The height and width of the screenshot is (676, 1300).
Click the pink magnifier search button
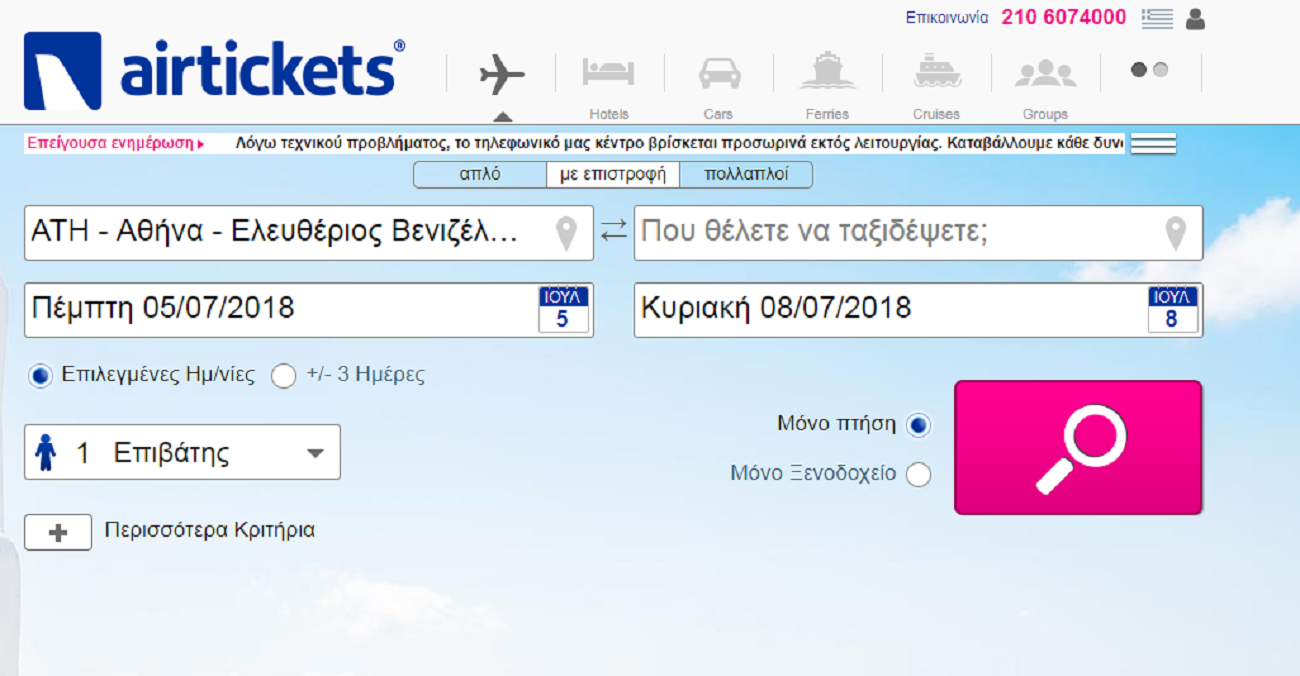click(1078, 447)
